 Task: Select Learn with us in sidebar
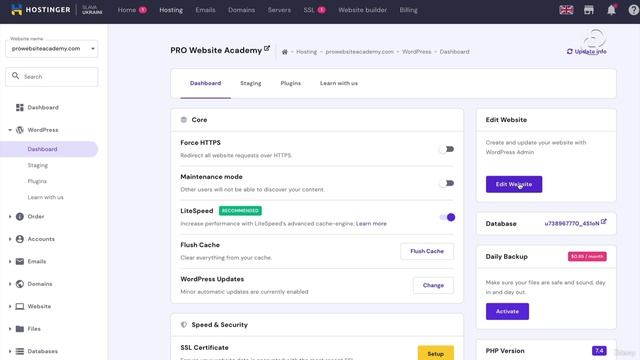pos(45,197)
